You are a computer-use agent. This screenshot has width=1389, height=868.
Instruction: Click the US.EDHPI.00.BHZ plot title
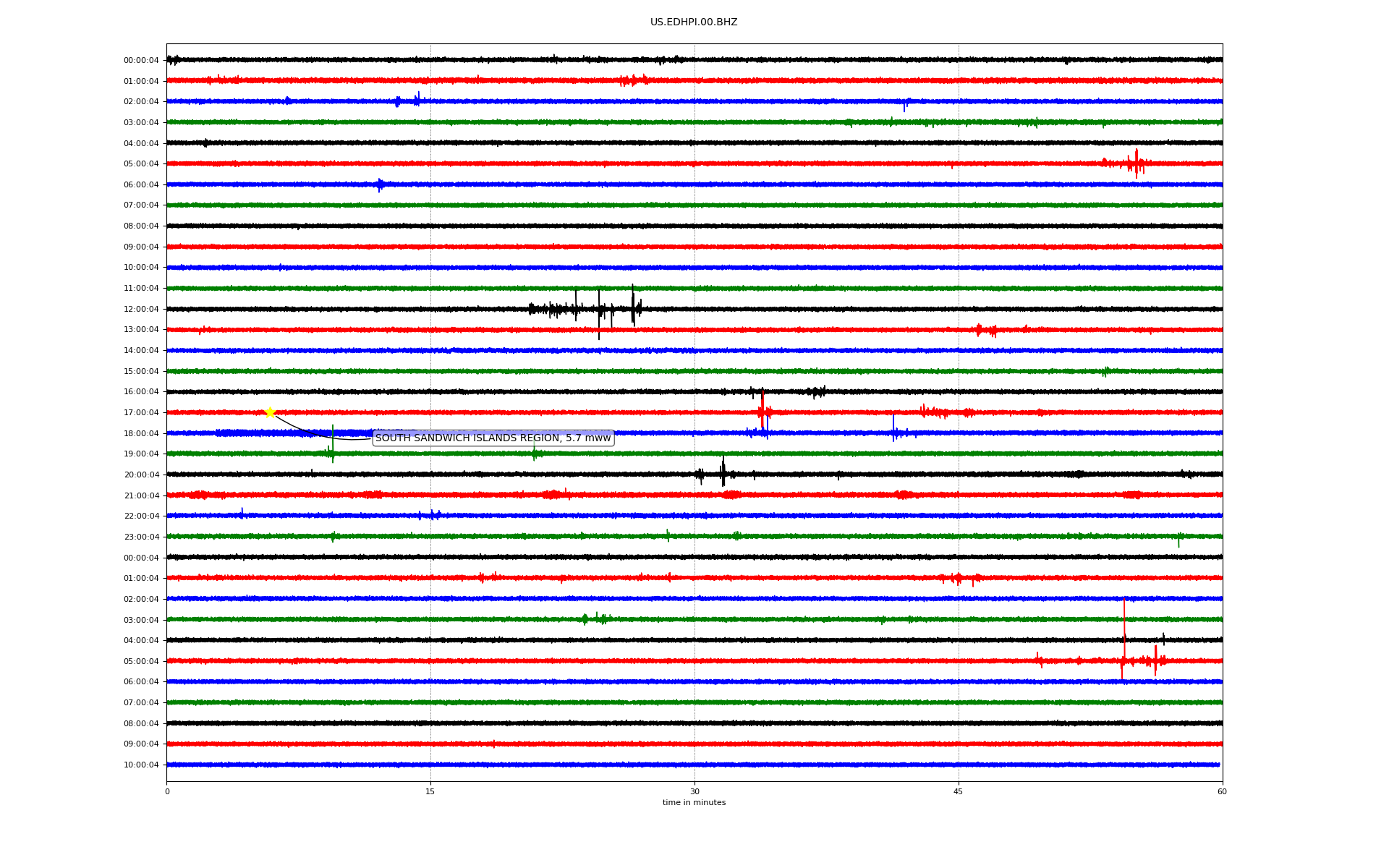tap(693, 22)
